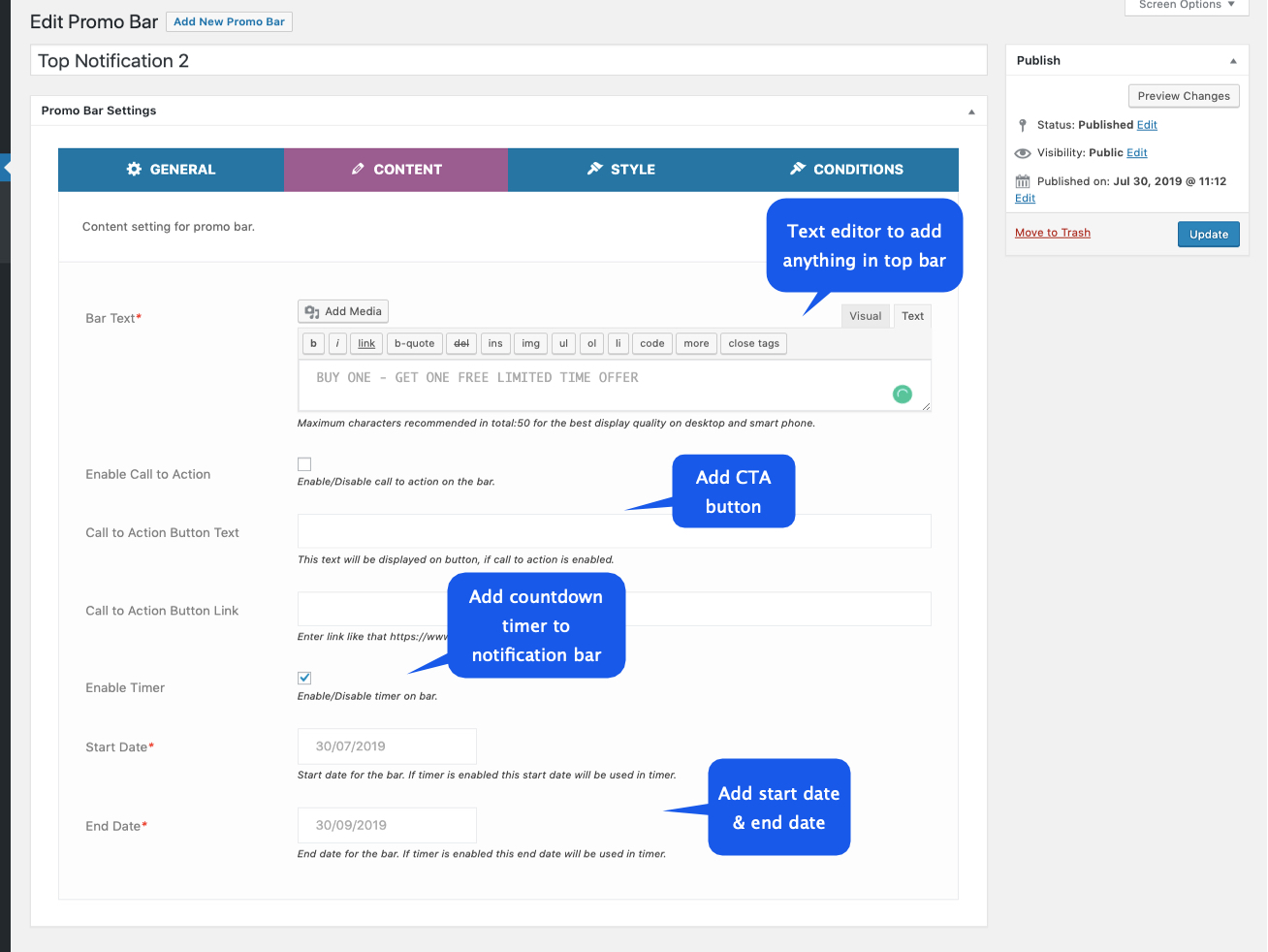Click the General tab gear icon
The image size is (1268, 952).
(134, 169)
